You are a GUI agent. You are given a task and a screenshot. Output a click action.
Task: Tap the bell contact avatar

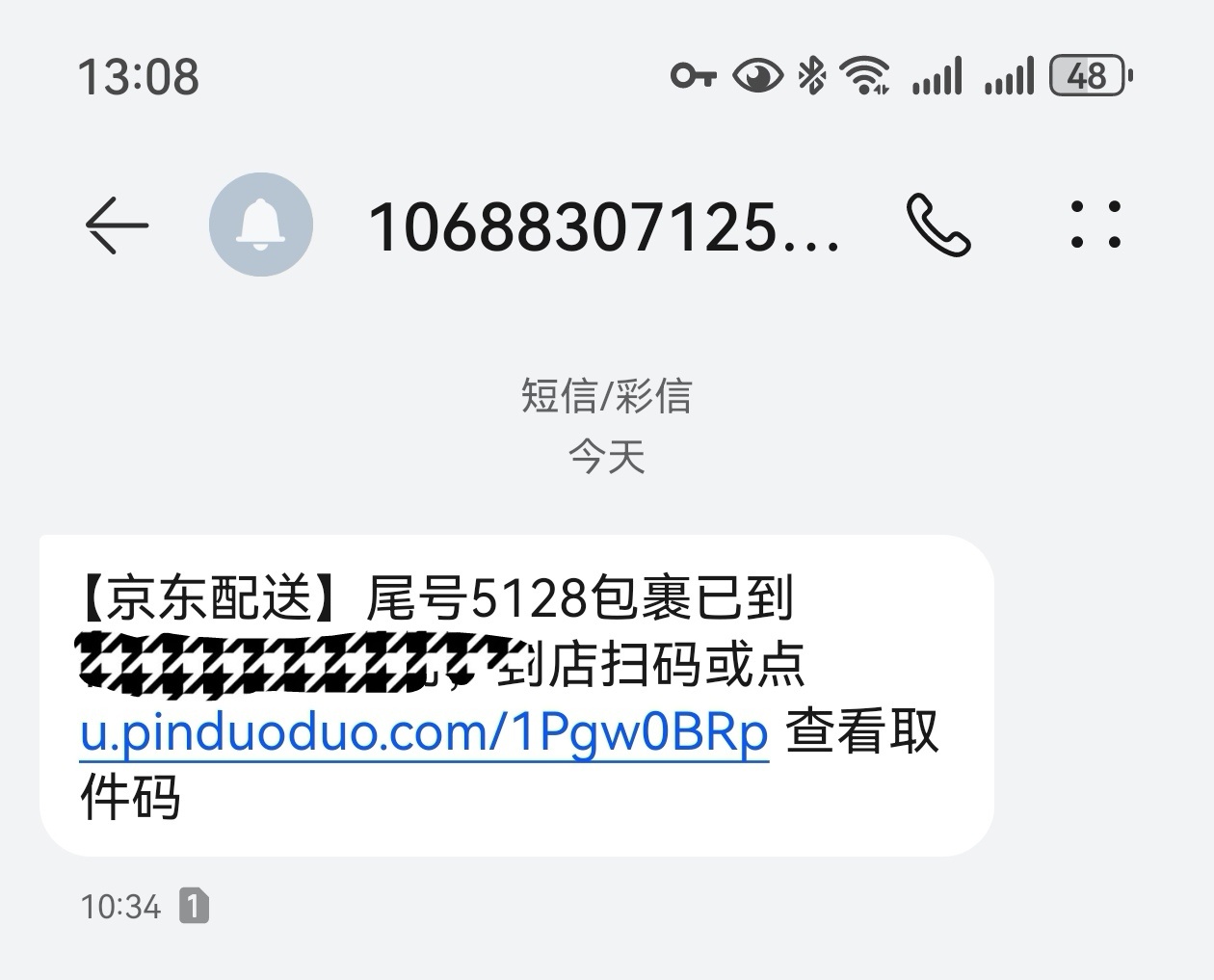(x=260, y=225)
